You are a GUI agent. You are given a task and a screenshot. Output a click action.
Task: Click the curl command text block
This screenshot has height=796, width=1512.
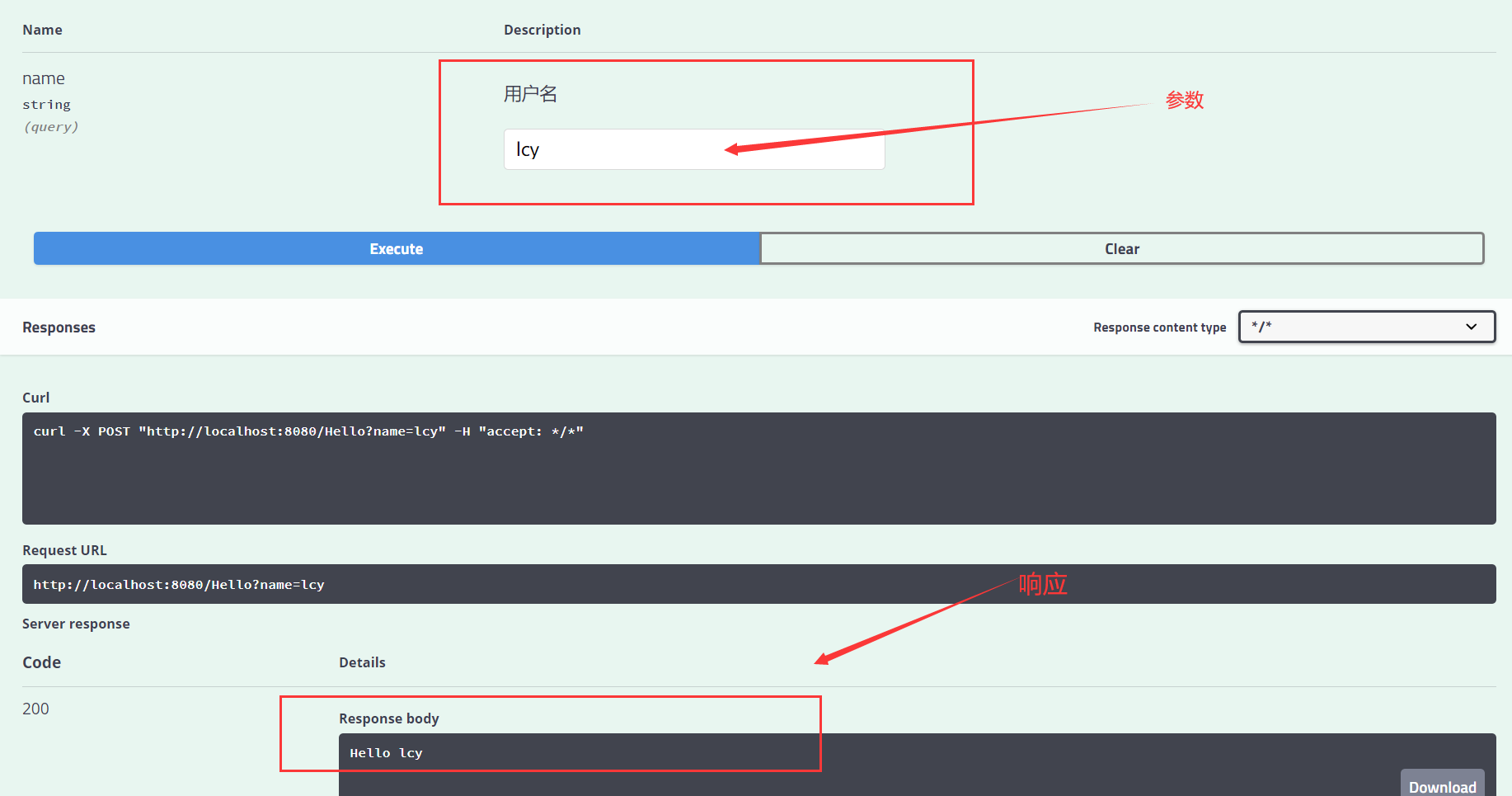759,468
